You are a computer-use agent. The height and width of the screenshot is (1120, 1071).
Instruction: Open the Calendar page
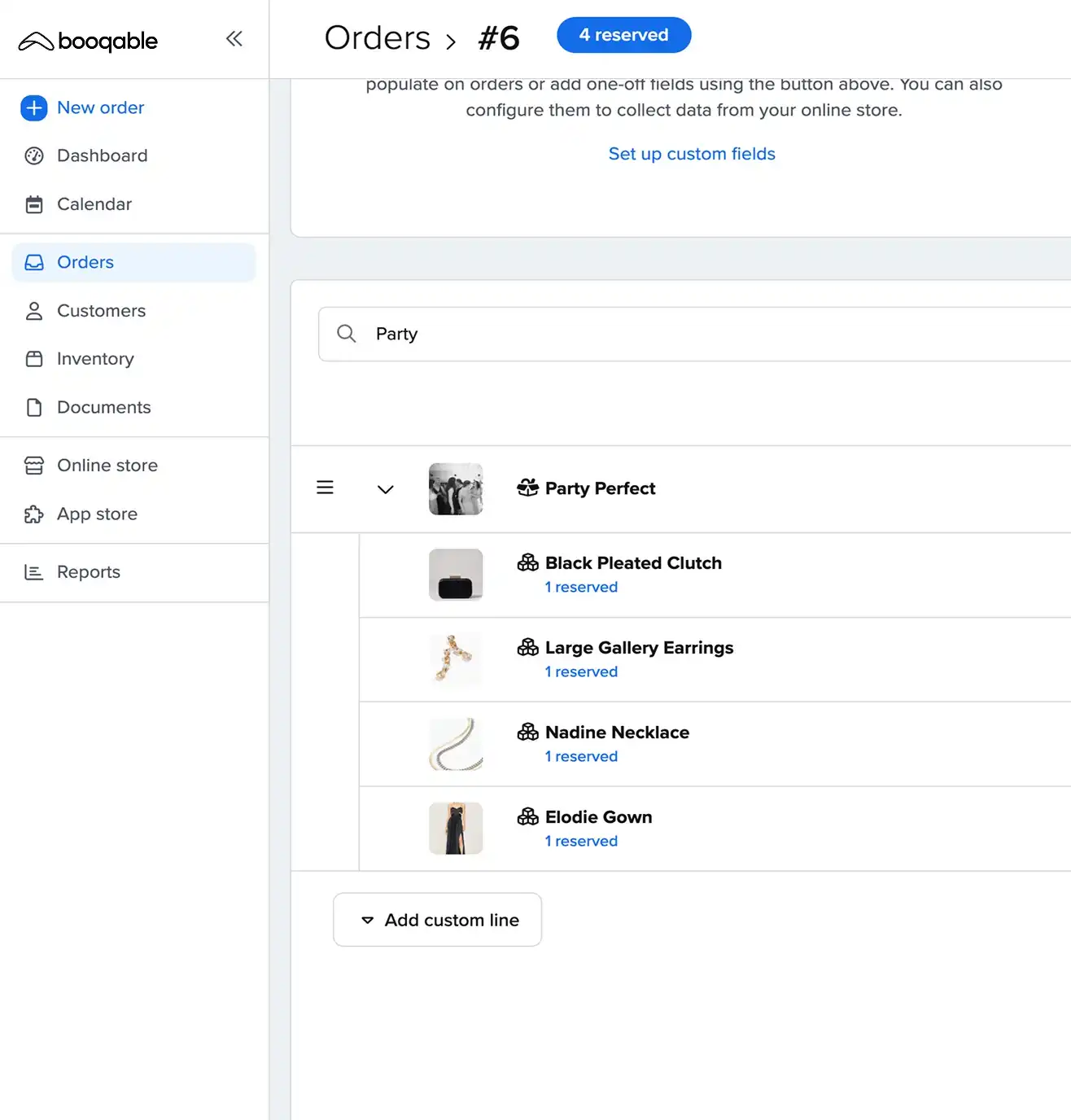pyautogui.click(x=94, y=204)
